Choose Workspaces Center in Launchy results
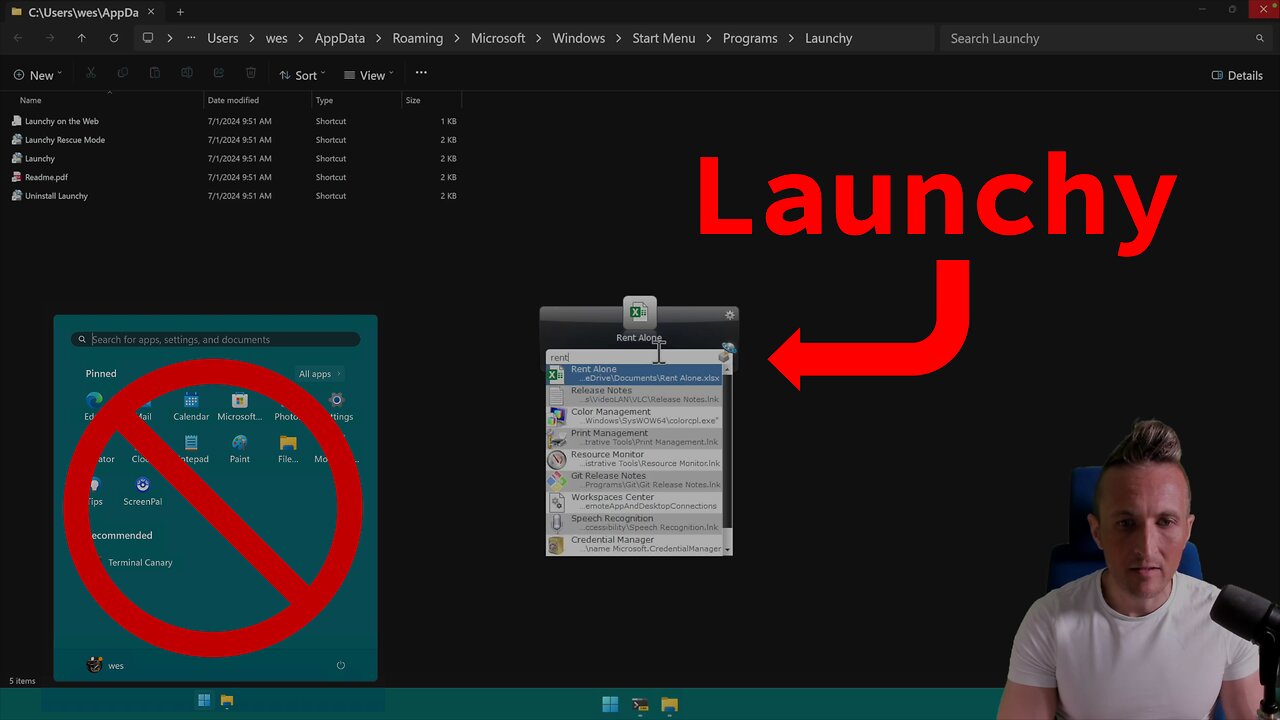This screenshot has height=720, width=1280. 635,502
